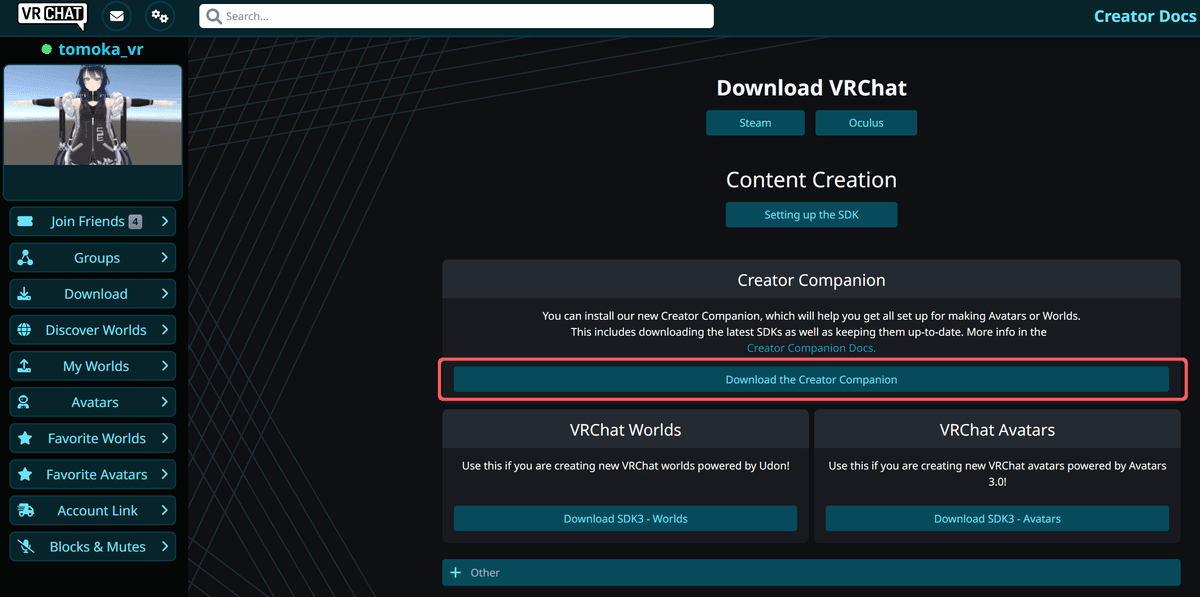Expand Account Link chevron arrow
The height and width of the screenshot is (597, 1200).
click(164, 510)
